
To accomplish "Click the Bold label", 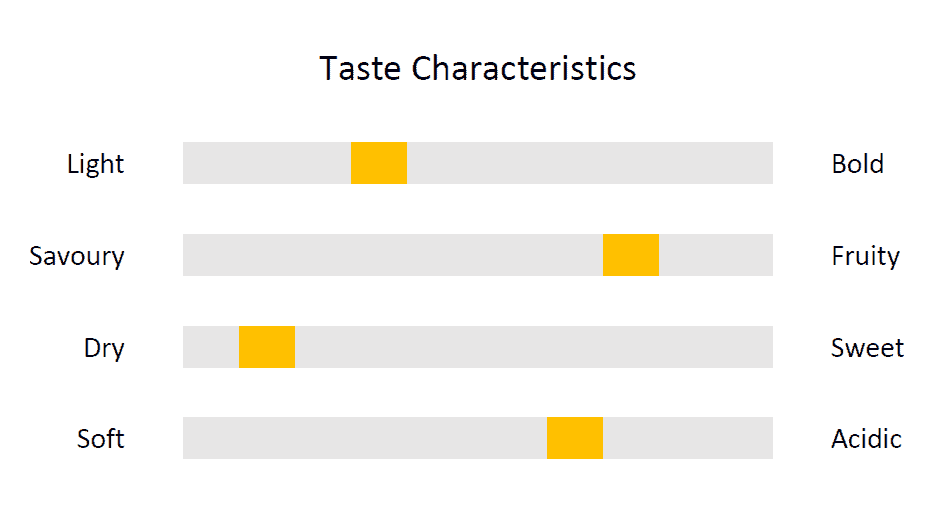I will 858,164.
